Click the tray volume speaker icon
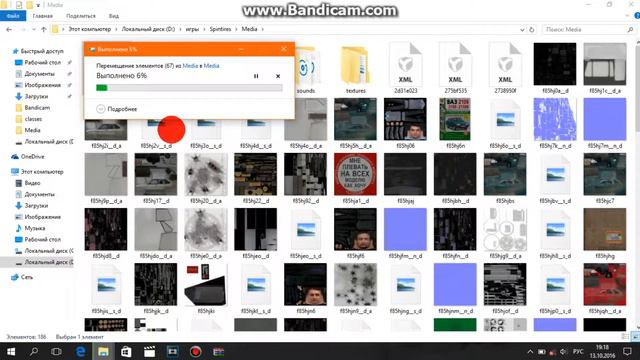Image resolution: width=640 pixels, height=360 pixels. point(564,351)
